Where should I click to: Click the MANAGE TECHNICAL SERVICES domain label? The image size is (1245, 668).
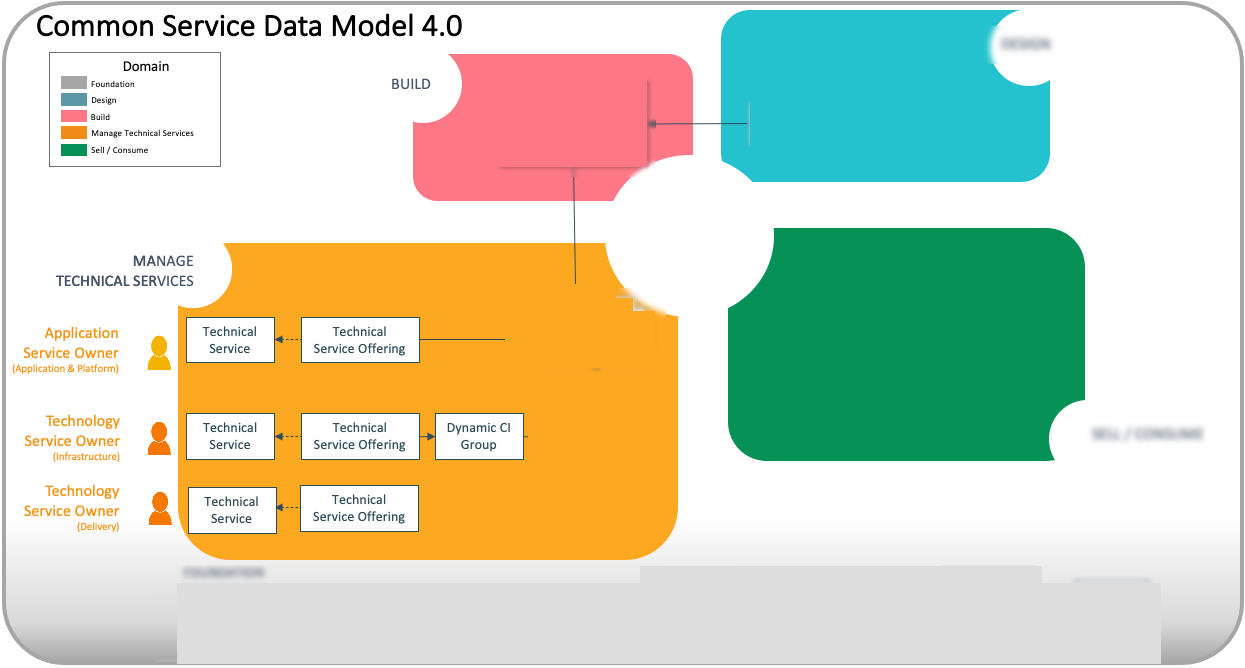pos(125,271)
